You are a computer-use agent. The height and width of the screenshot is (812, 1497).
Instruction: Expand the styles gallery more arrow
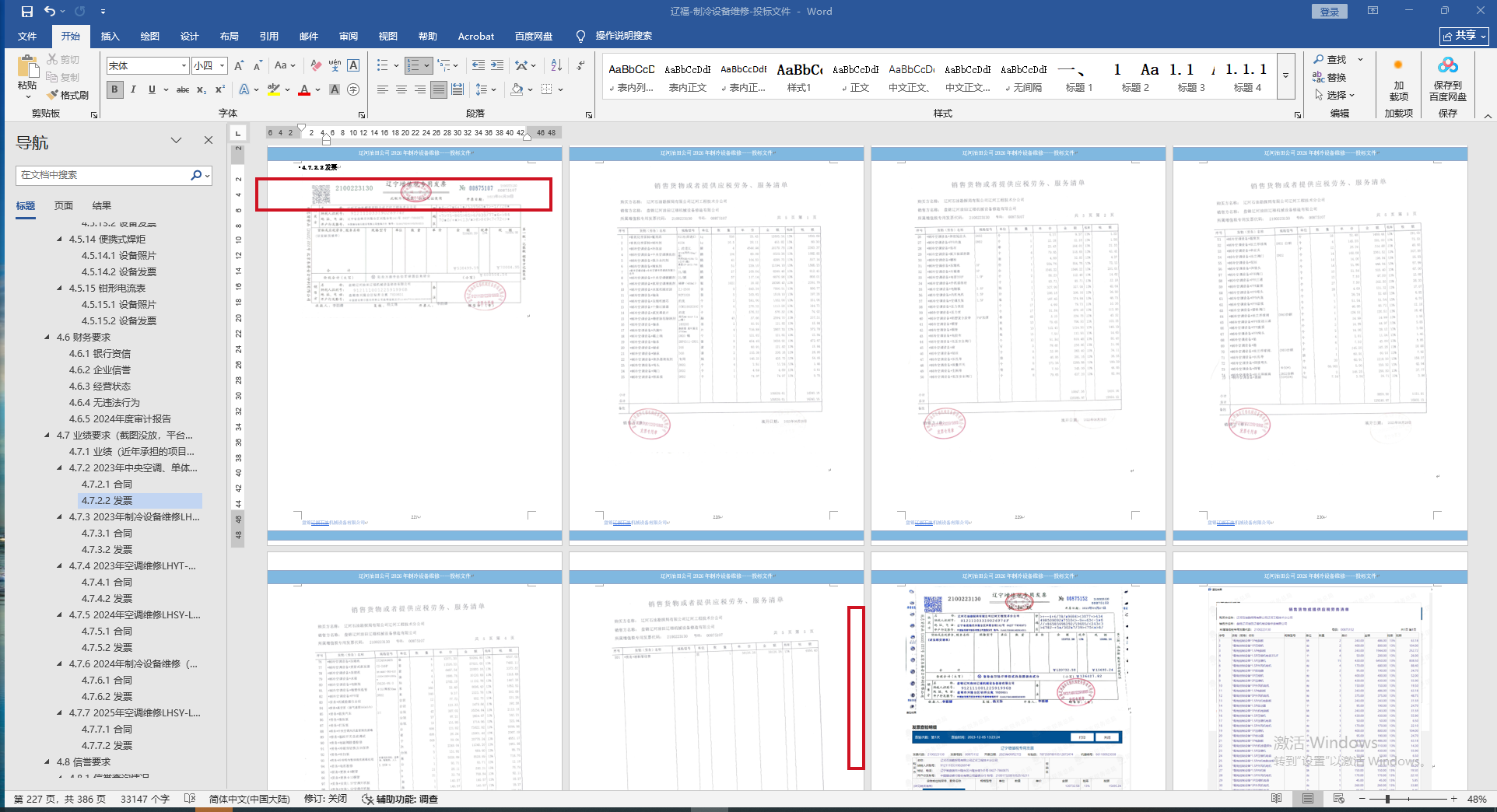[x=1285, y=76]
